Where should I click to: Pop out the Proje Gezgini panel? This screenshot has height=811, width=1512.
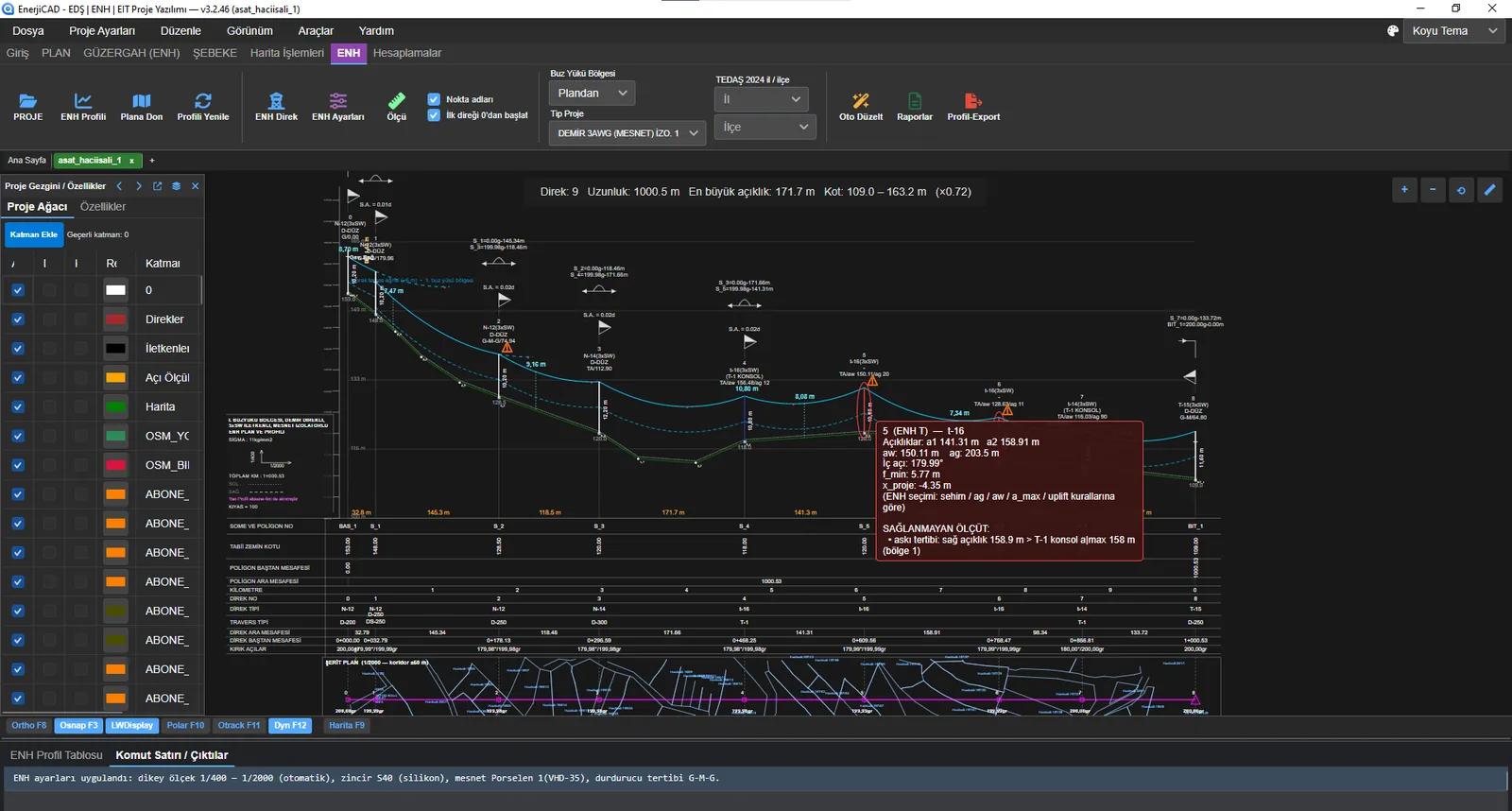click(x=157, y=186)
